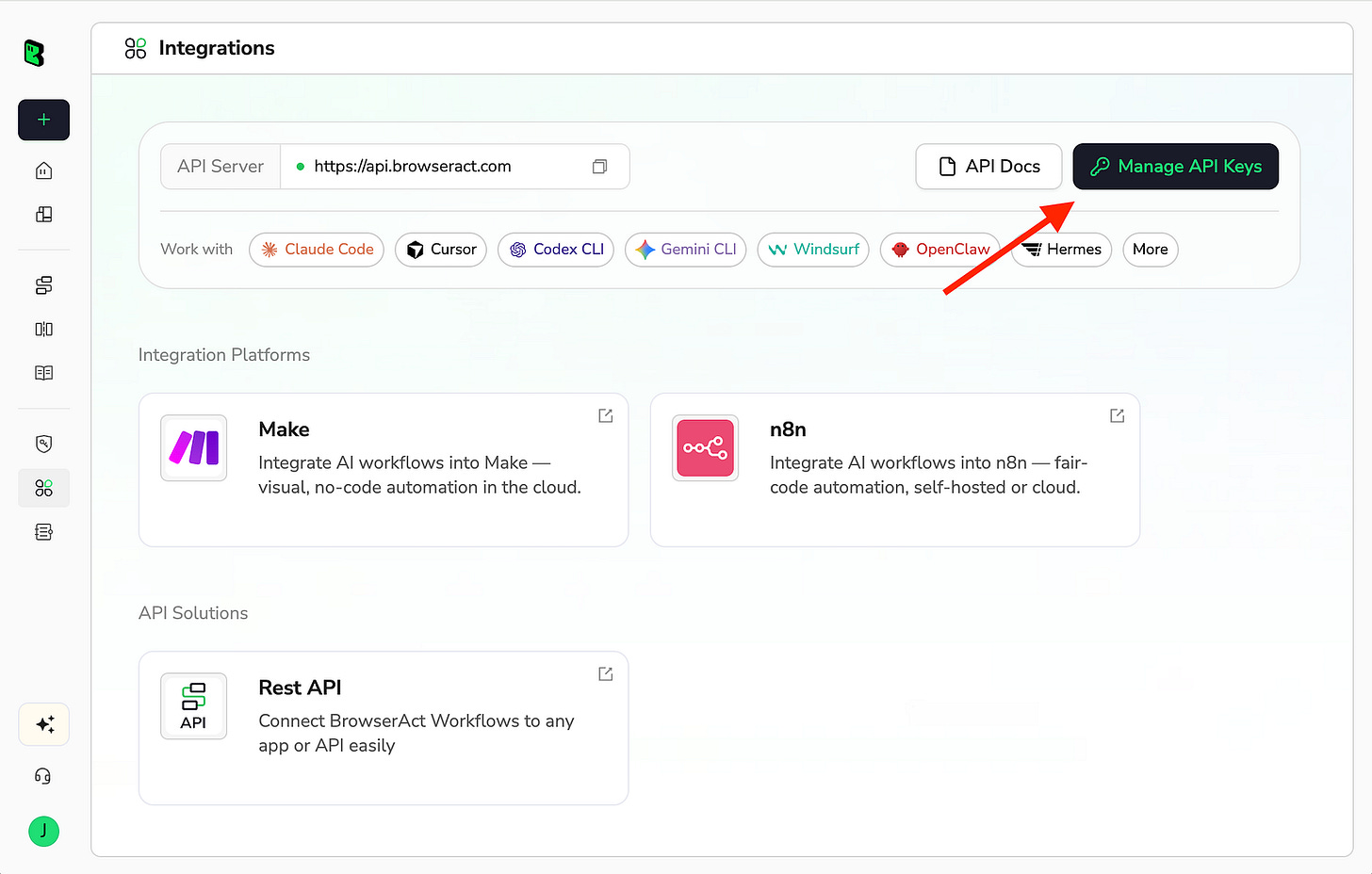Select the Gemini CLI chip
This screenshot has width=1372, height=874.
point(686,250)
